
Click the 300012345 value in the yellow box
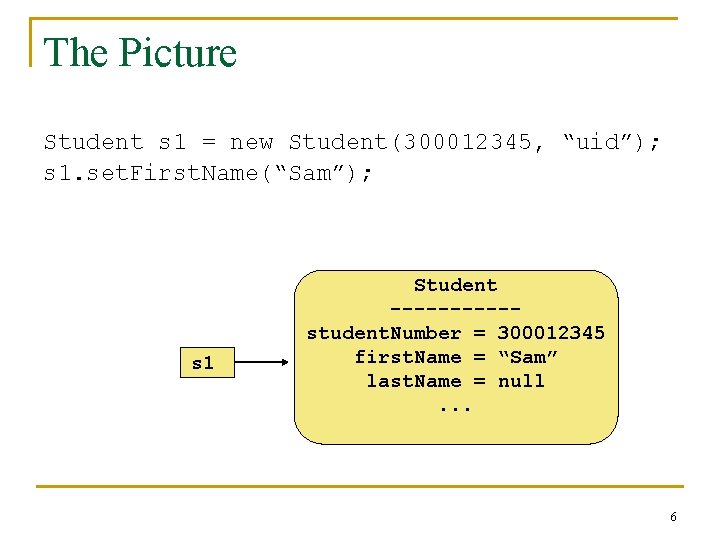(x=551, y=333)
